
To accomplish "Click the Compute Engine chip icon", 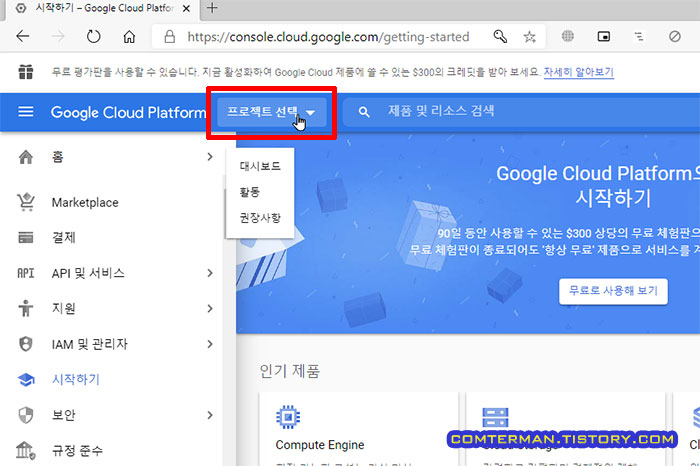I will 288,417.
